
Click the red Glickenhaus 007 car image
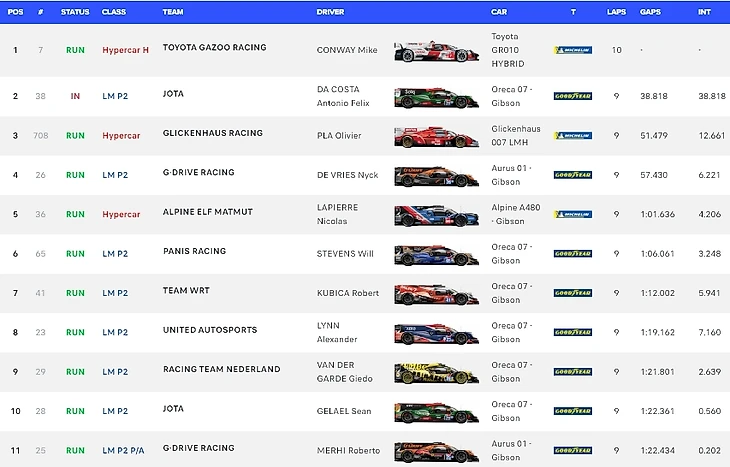(x=436, y=137)
